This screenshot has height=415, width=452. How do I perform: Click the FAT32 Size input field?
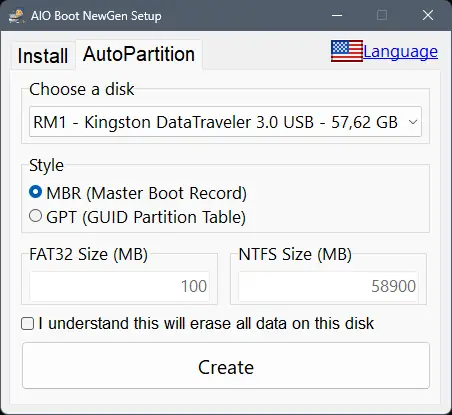[x=119, y=286]
